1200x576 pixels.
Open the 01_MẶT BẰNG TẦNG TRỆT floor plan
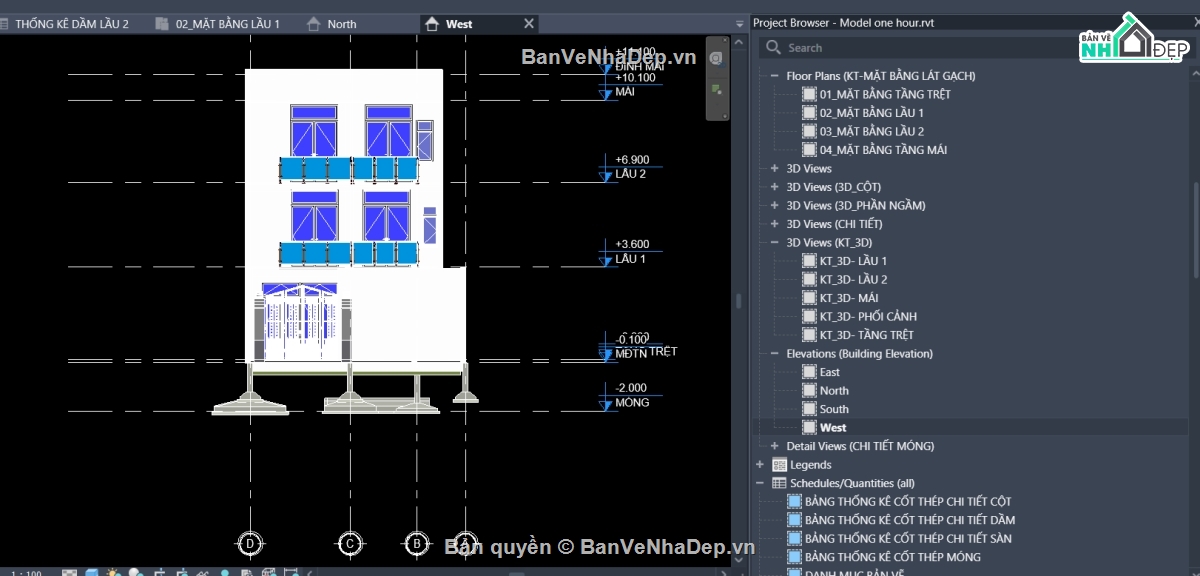[885, 94]
